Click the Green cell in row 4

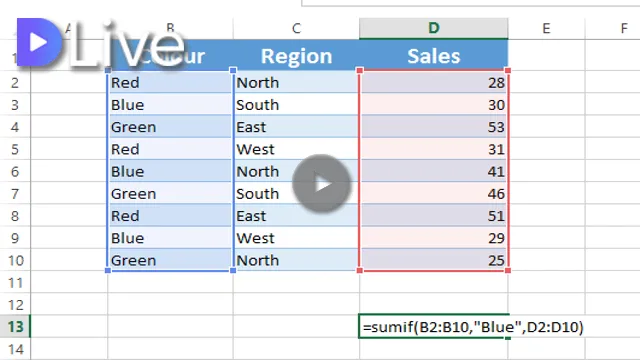(171, 127)
